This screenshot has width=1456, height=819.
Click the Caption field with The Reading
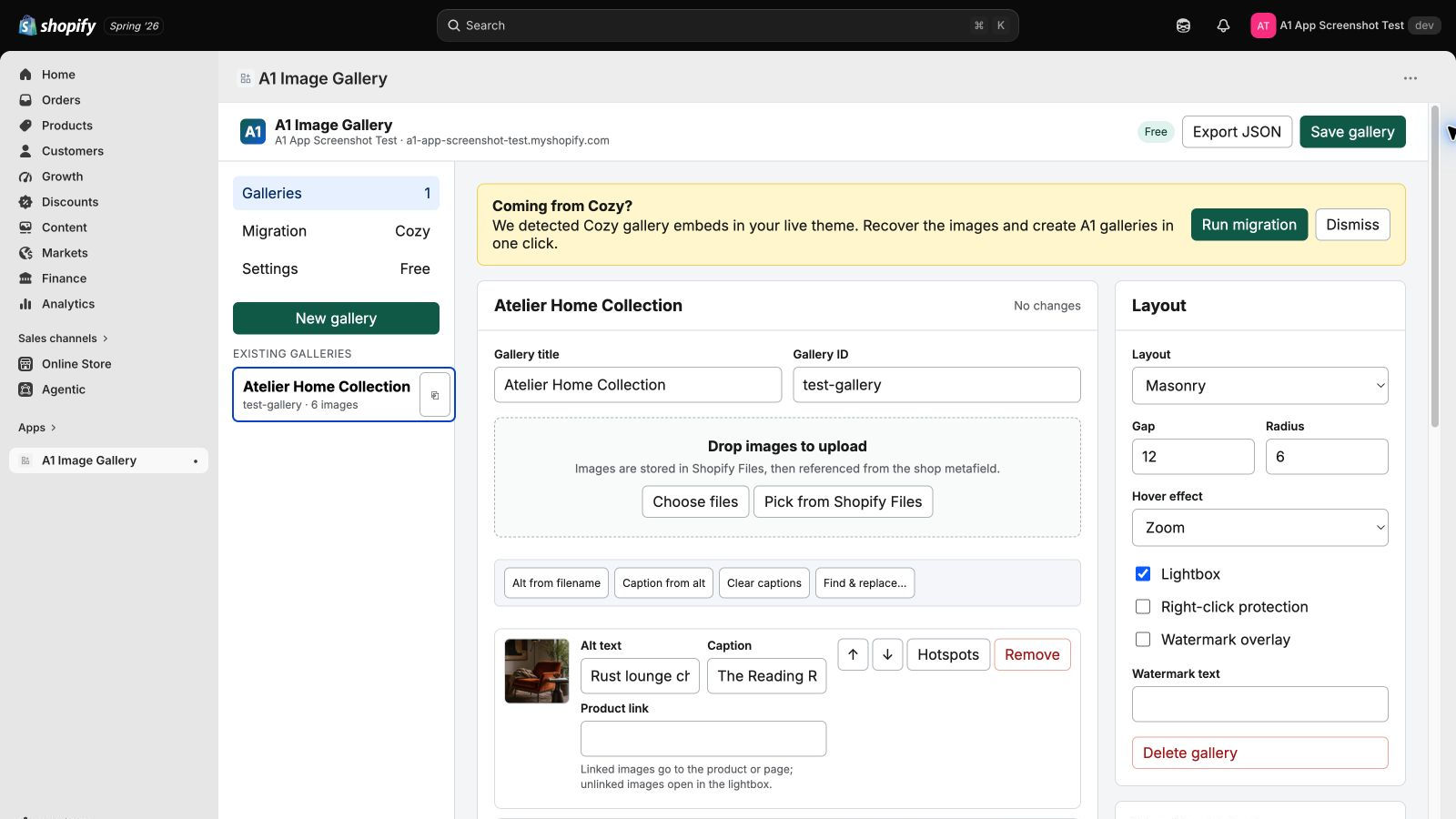(x=767, y=676)
